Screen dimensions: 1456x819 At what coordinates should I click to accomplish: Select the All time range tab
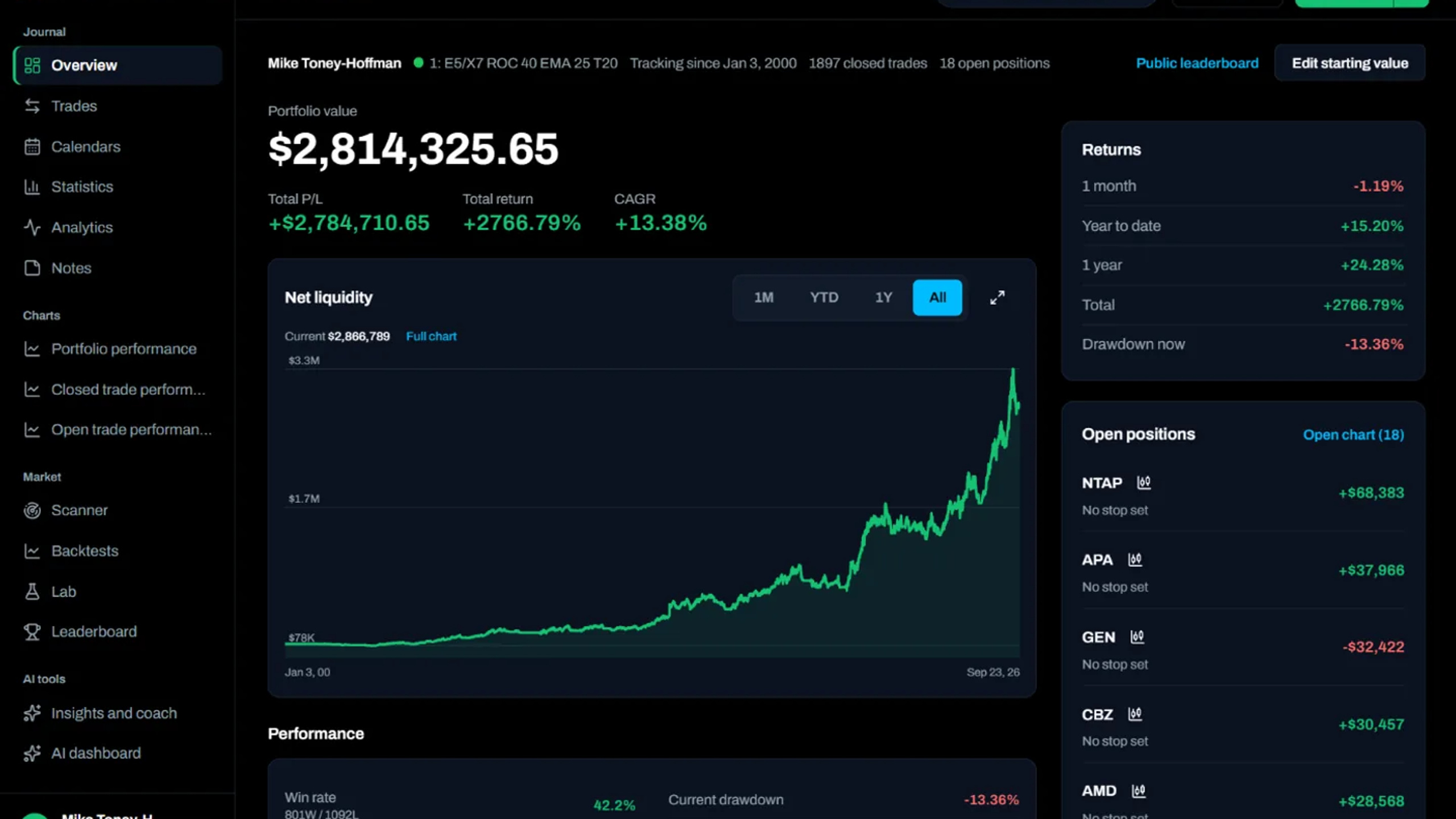point(937,297)
